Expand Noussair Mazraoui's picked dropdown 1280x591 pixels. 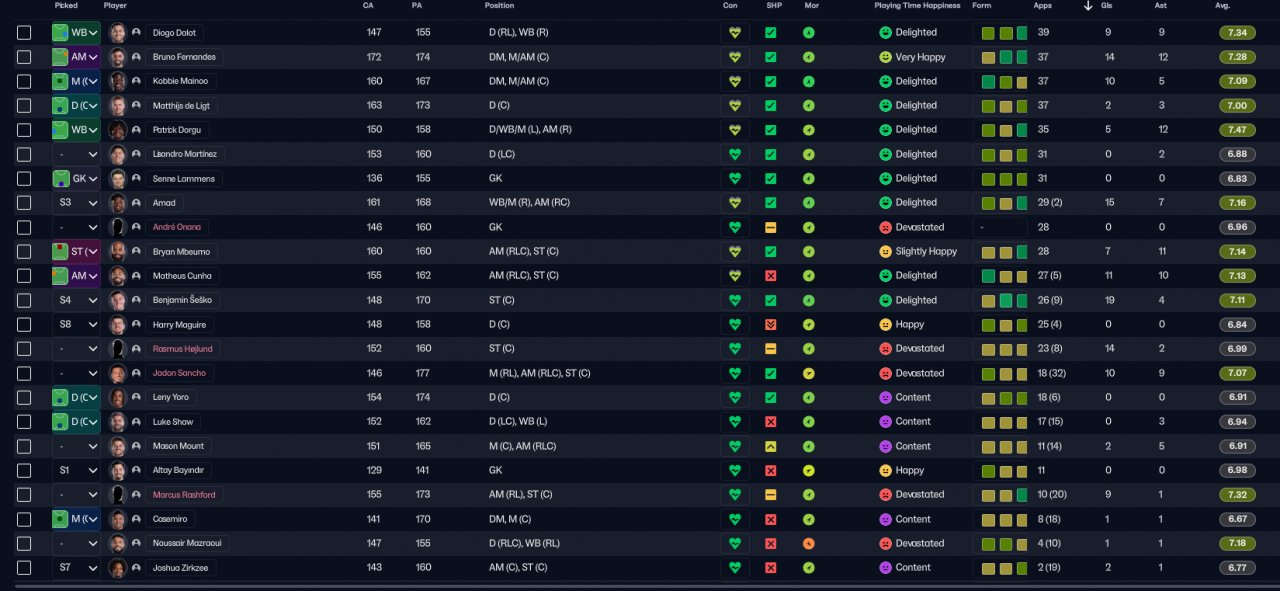(x=76, y=544)
